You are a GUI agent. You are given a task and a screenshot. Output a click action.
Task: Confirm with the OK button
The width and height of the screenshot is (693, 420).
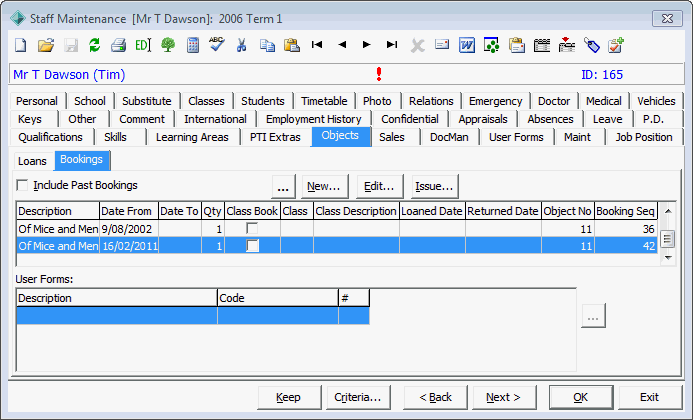(x=581, y=397)
